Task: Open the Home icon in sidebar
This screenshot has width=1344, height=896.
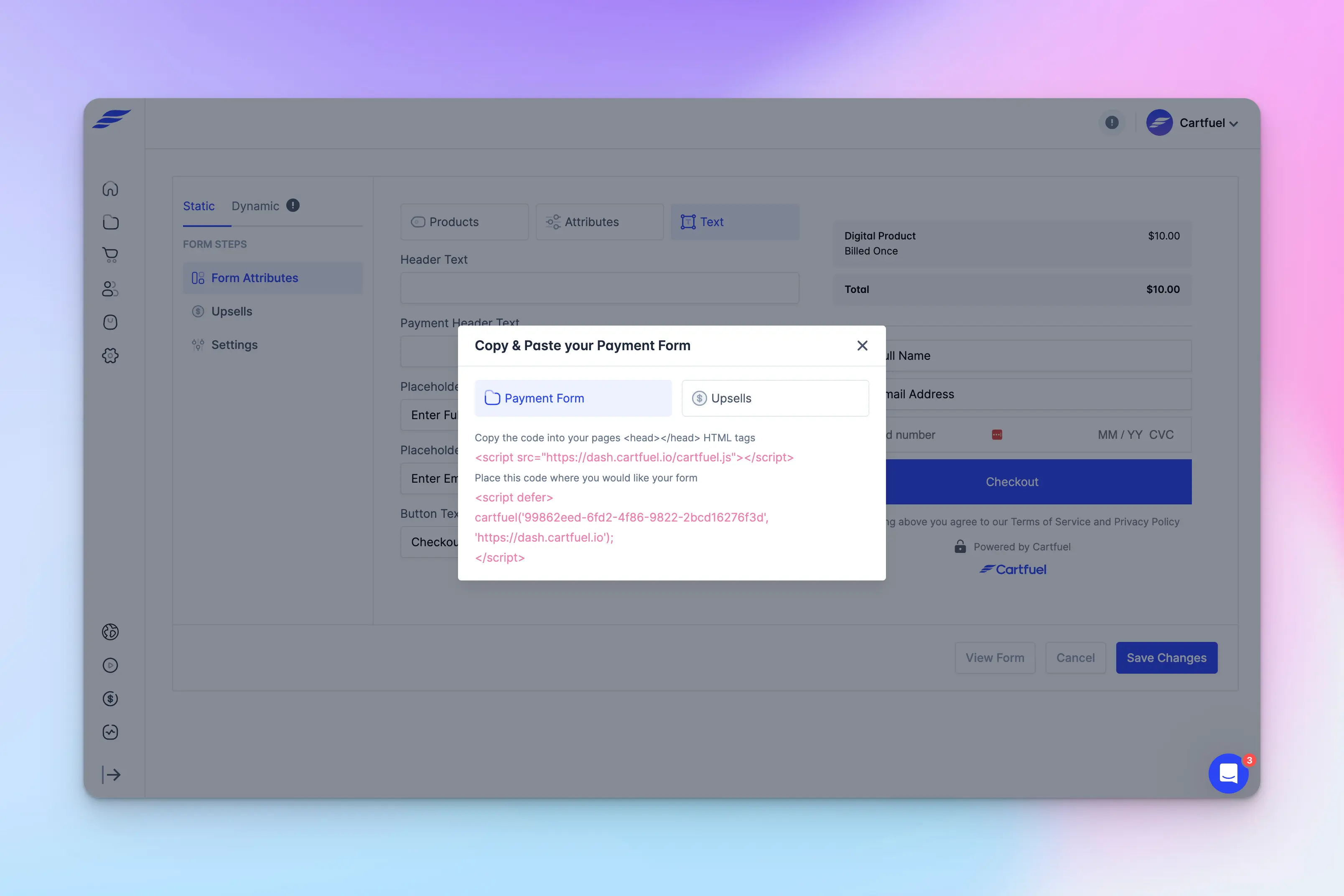Action: point(110,188)
